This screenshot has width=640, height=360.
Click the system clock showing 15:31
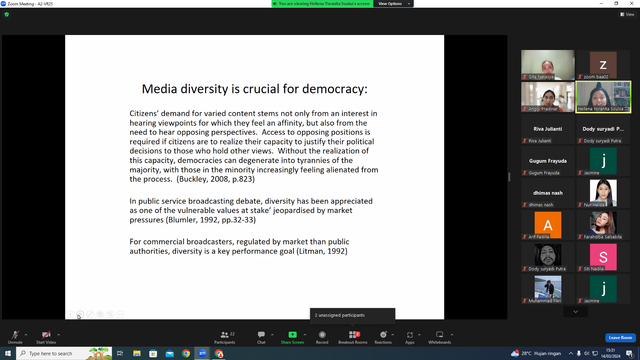coord(611,353)
